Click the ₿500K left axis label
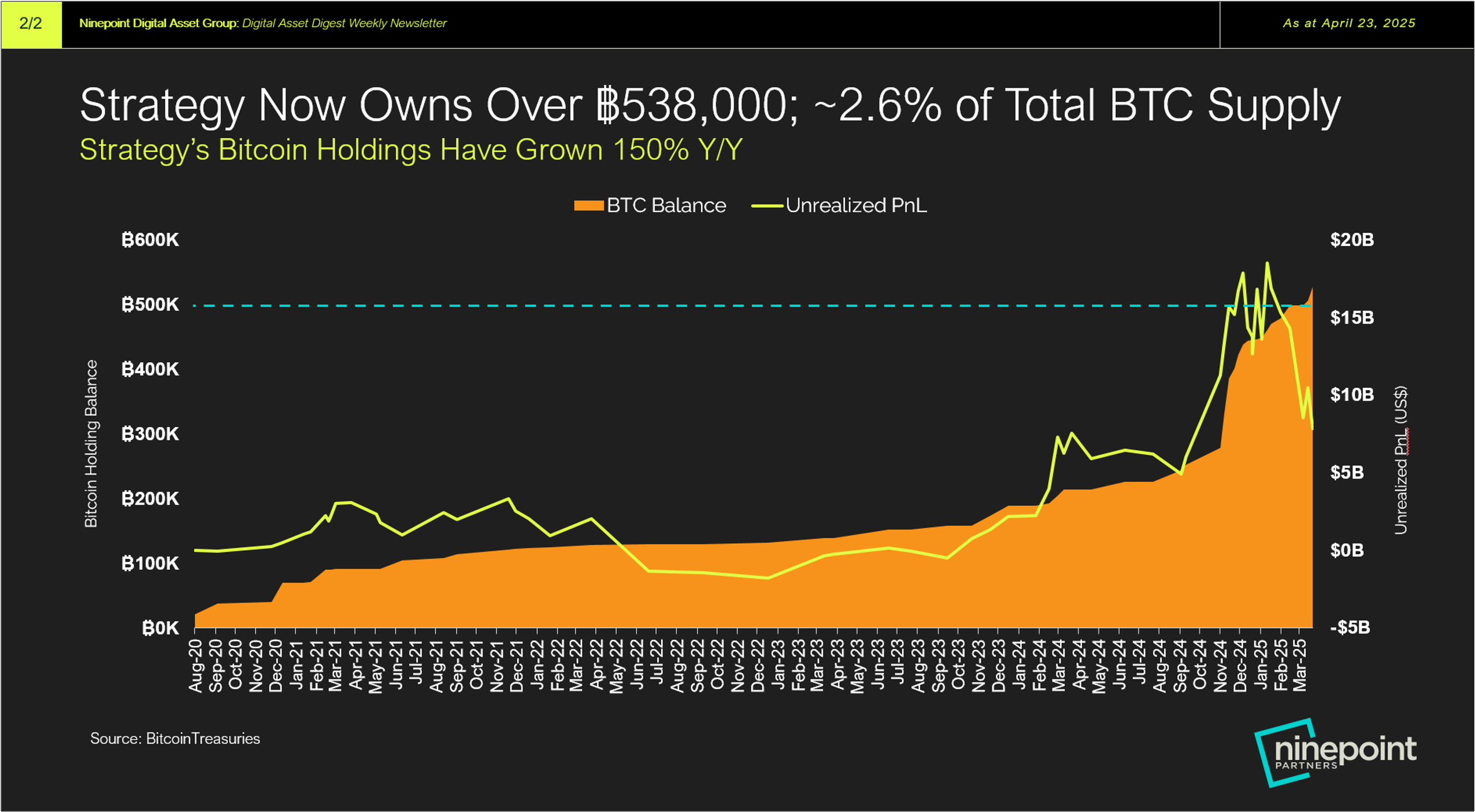This screenshot has width=1475, height=812. (x=150, y=305)
